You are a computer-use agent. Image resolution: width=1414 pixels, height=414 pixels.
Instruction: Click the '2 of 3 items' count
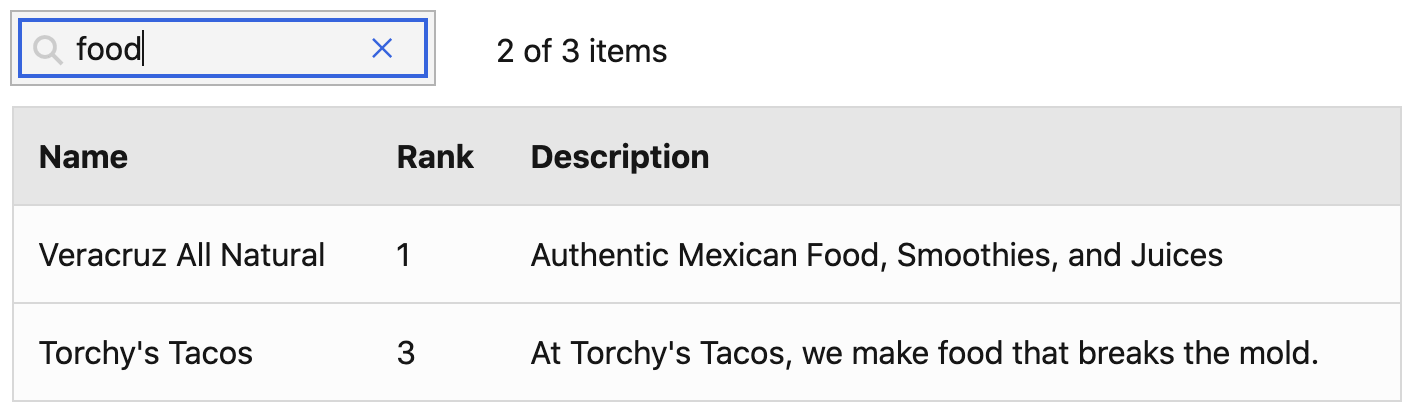[x=581, y=51]
